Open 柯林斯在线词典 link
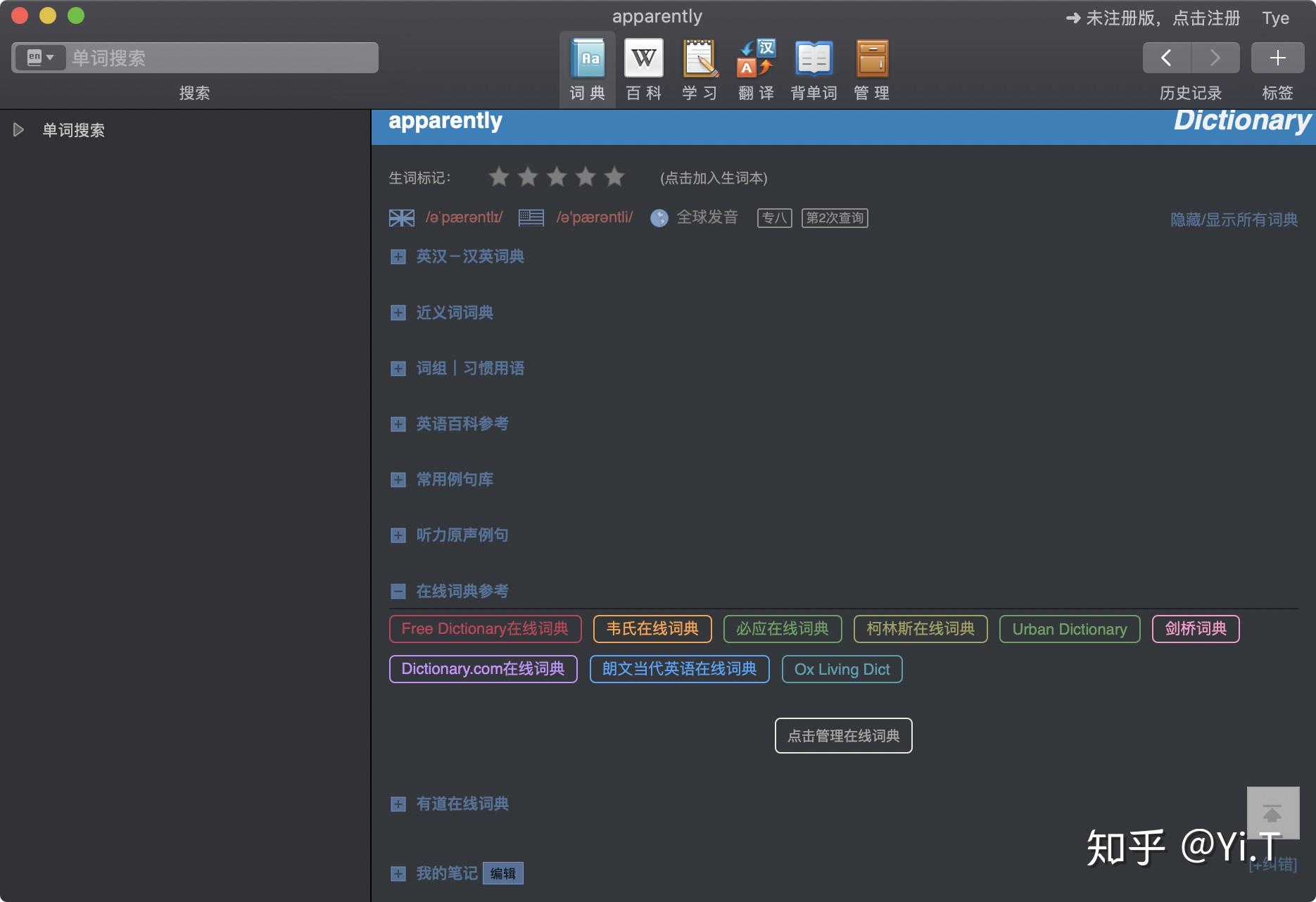 [920, 629]
